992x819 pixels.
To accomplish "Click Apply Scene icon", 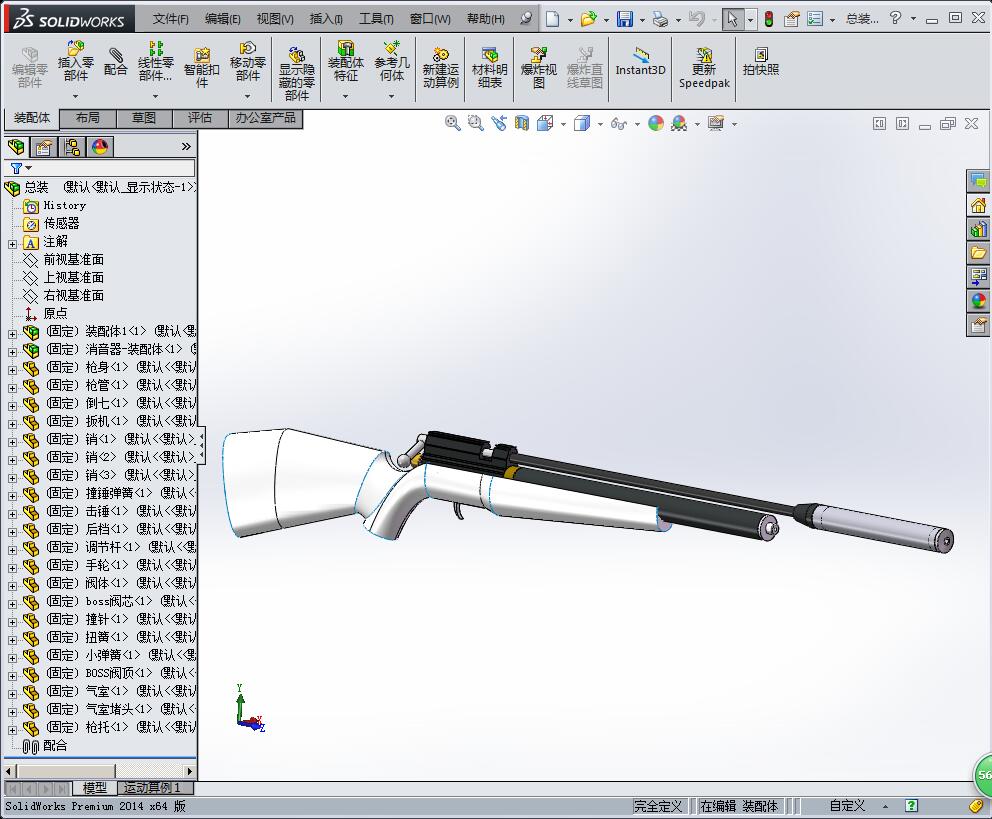I will [679, 123].
